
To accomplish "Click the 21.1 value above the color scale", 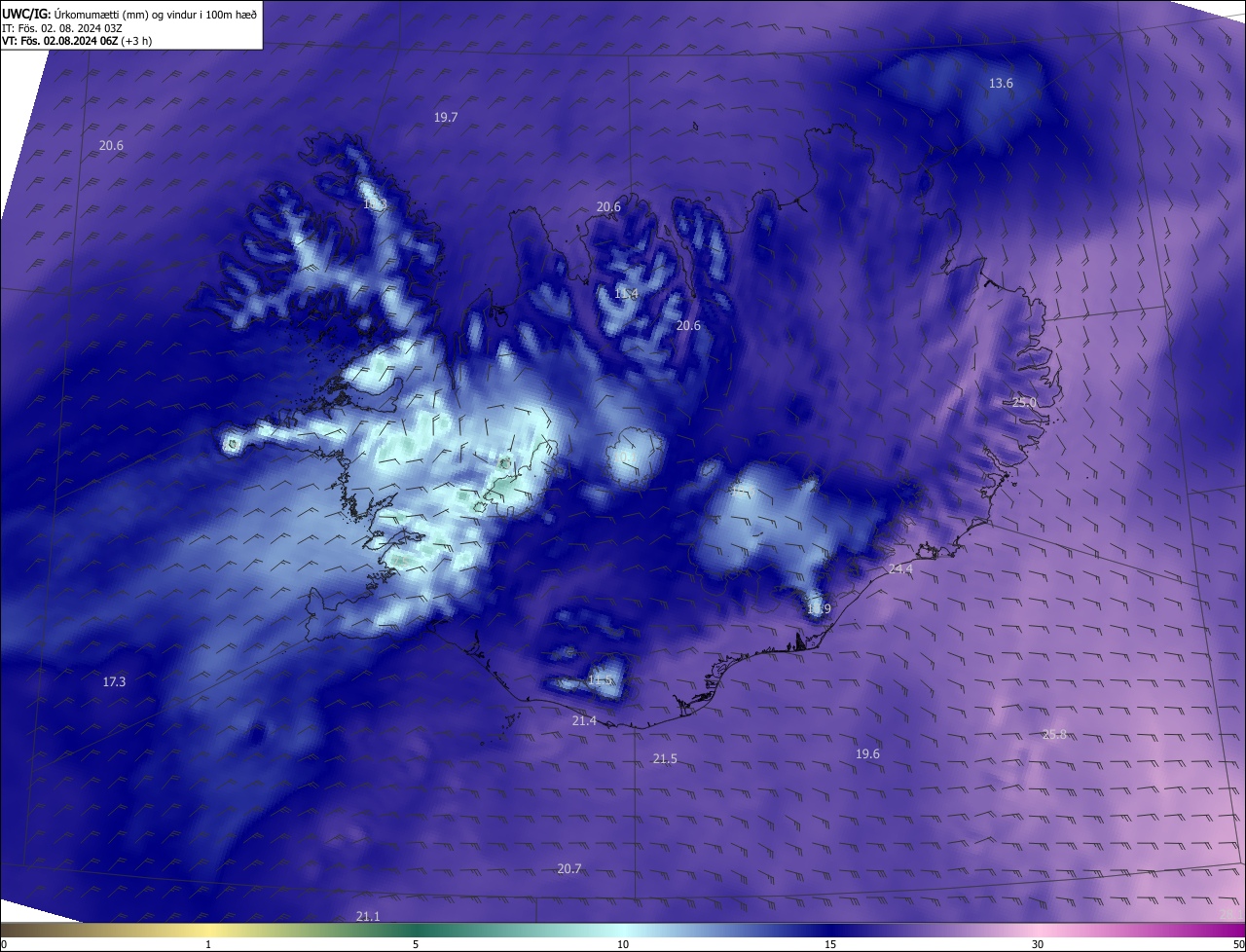I will [x=368, y=917].
